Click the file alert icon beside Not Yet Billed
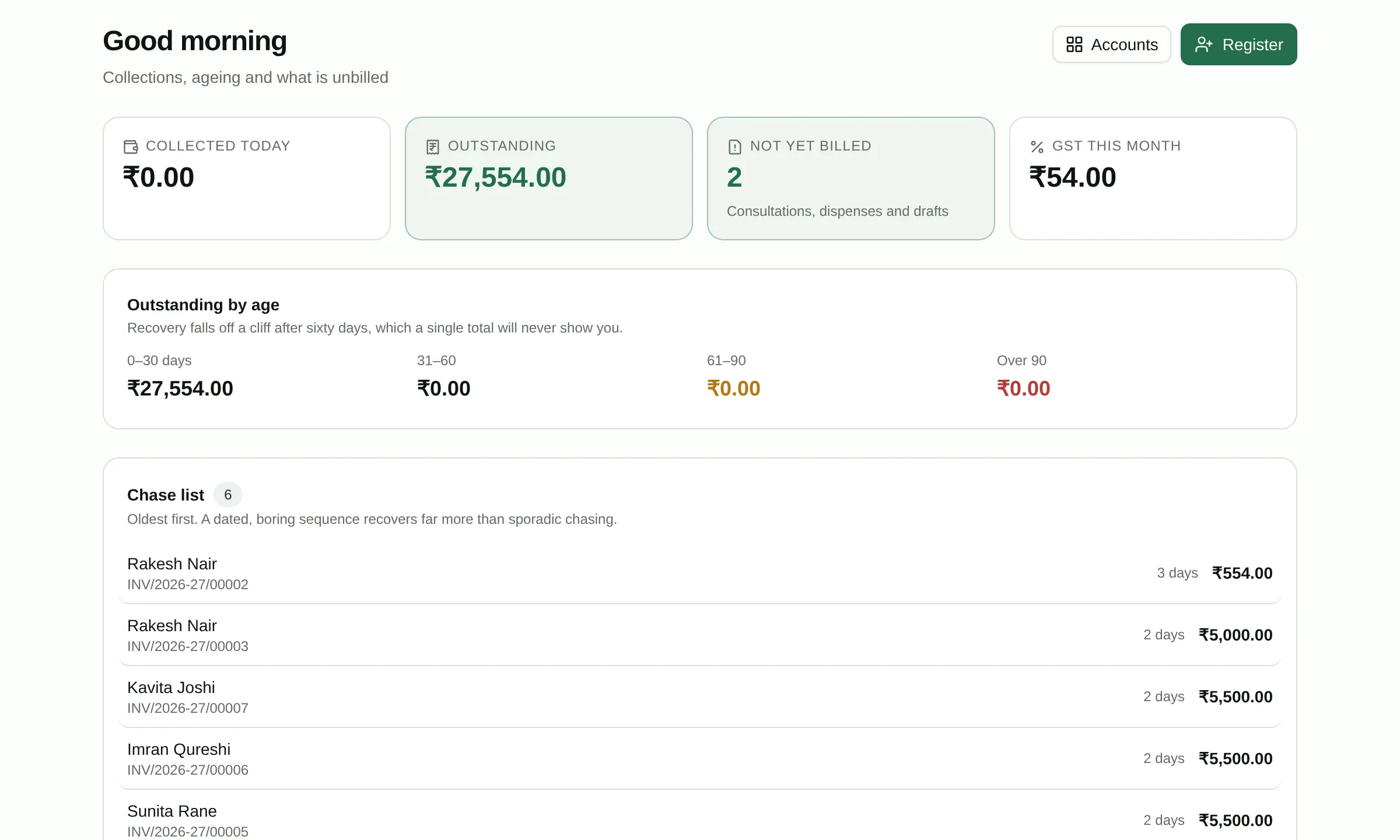The height and width of the screenshot is (840, 1400). [x=734, y=146]
